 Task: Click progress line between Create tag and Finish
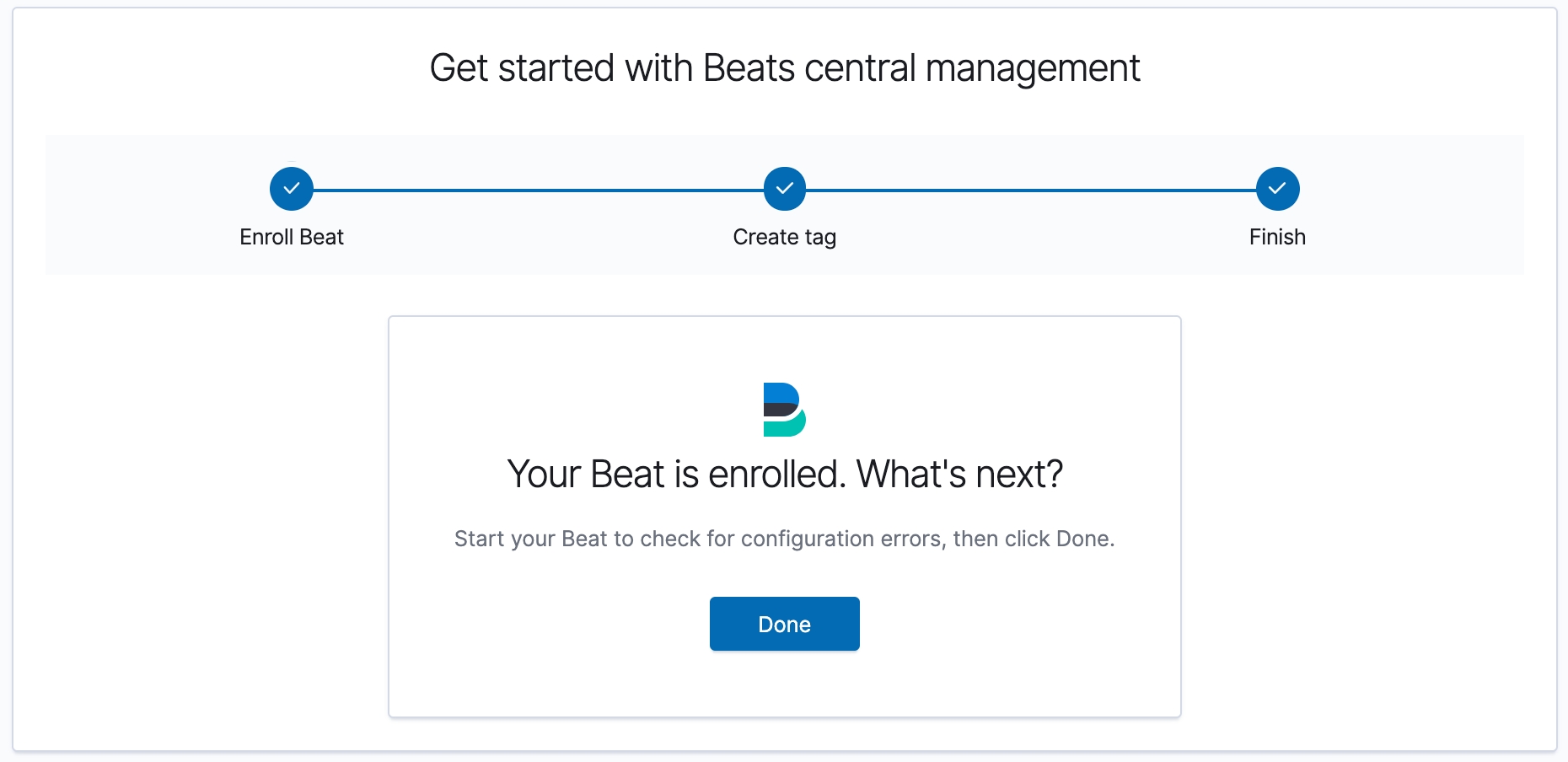point(1031,190)
